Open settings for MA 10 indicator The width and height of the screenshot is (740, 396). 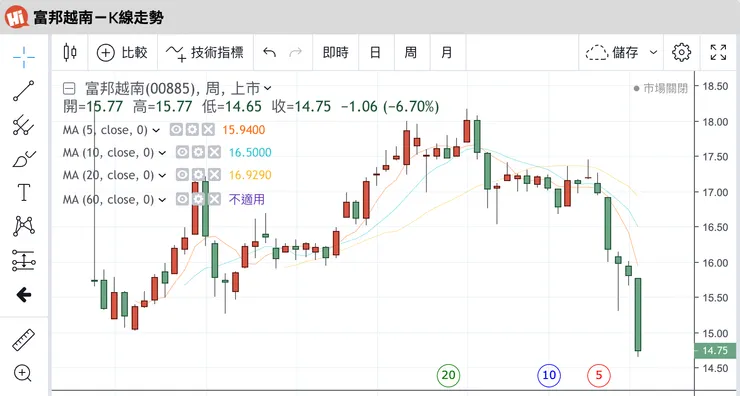click(x=198, y=152)
